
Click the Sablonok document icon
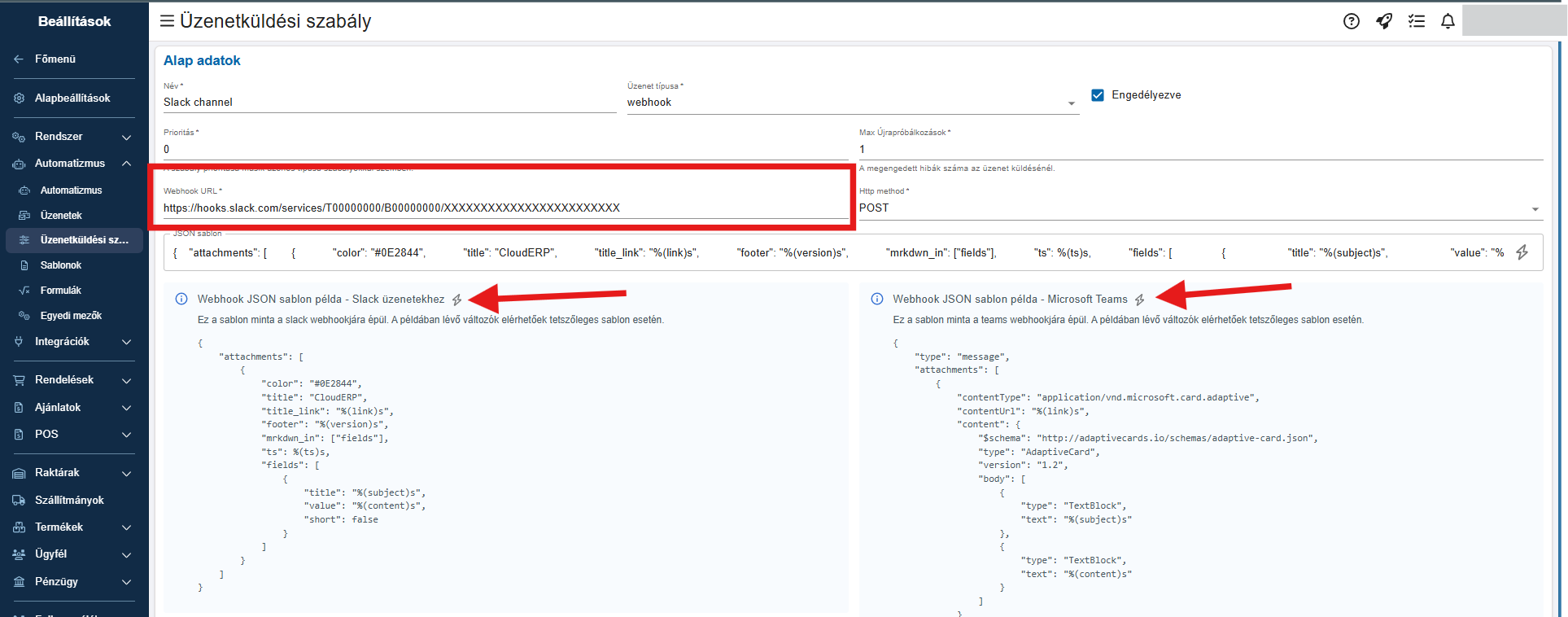(24, 265)
